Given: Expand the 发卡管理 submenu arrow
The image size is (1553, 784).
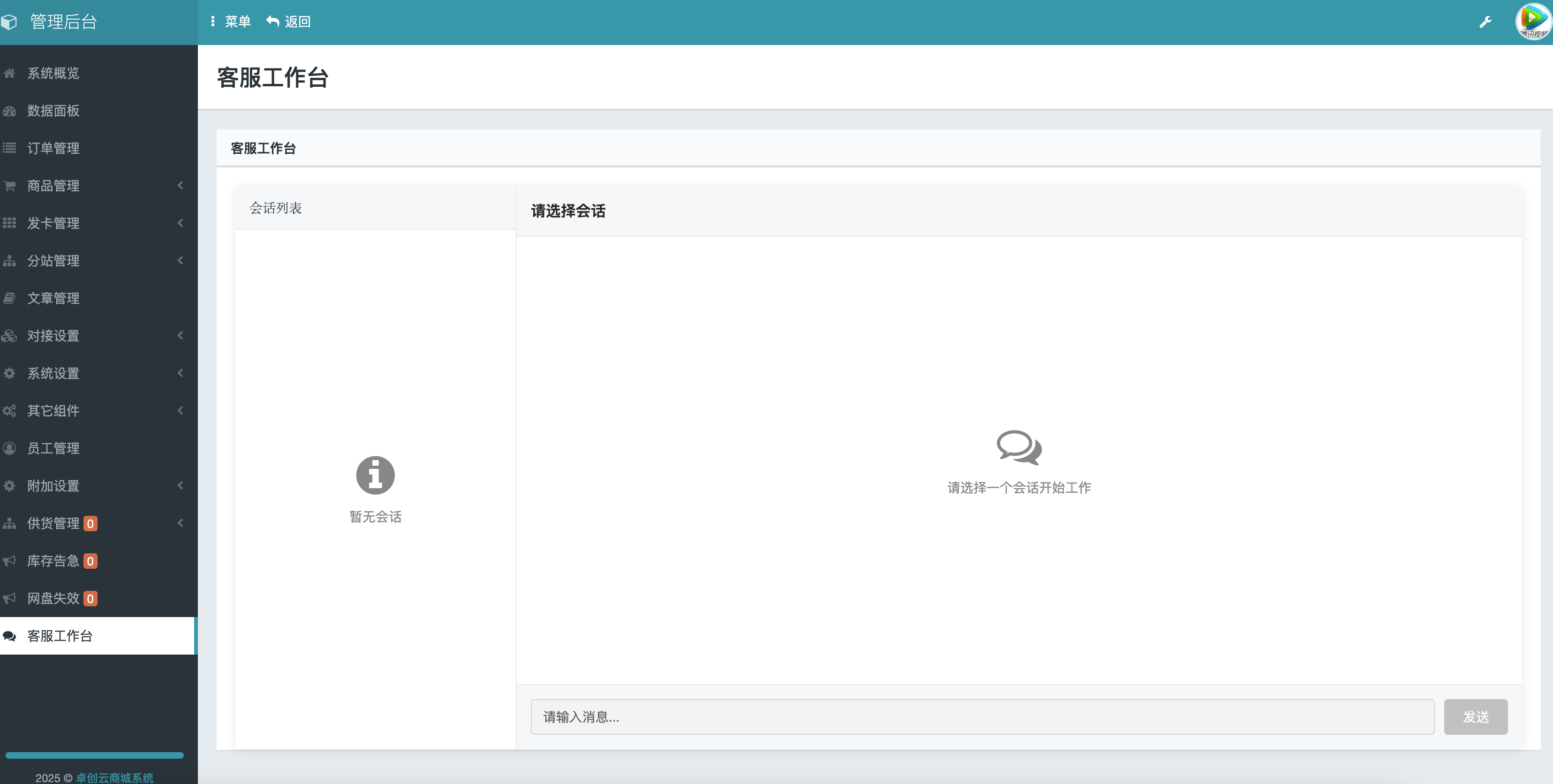Looking at the screenshot, I should [180, 223].
